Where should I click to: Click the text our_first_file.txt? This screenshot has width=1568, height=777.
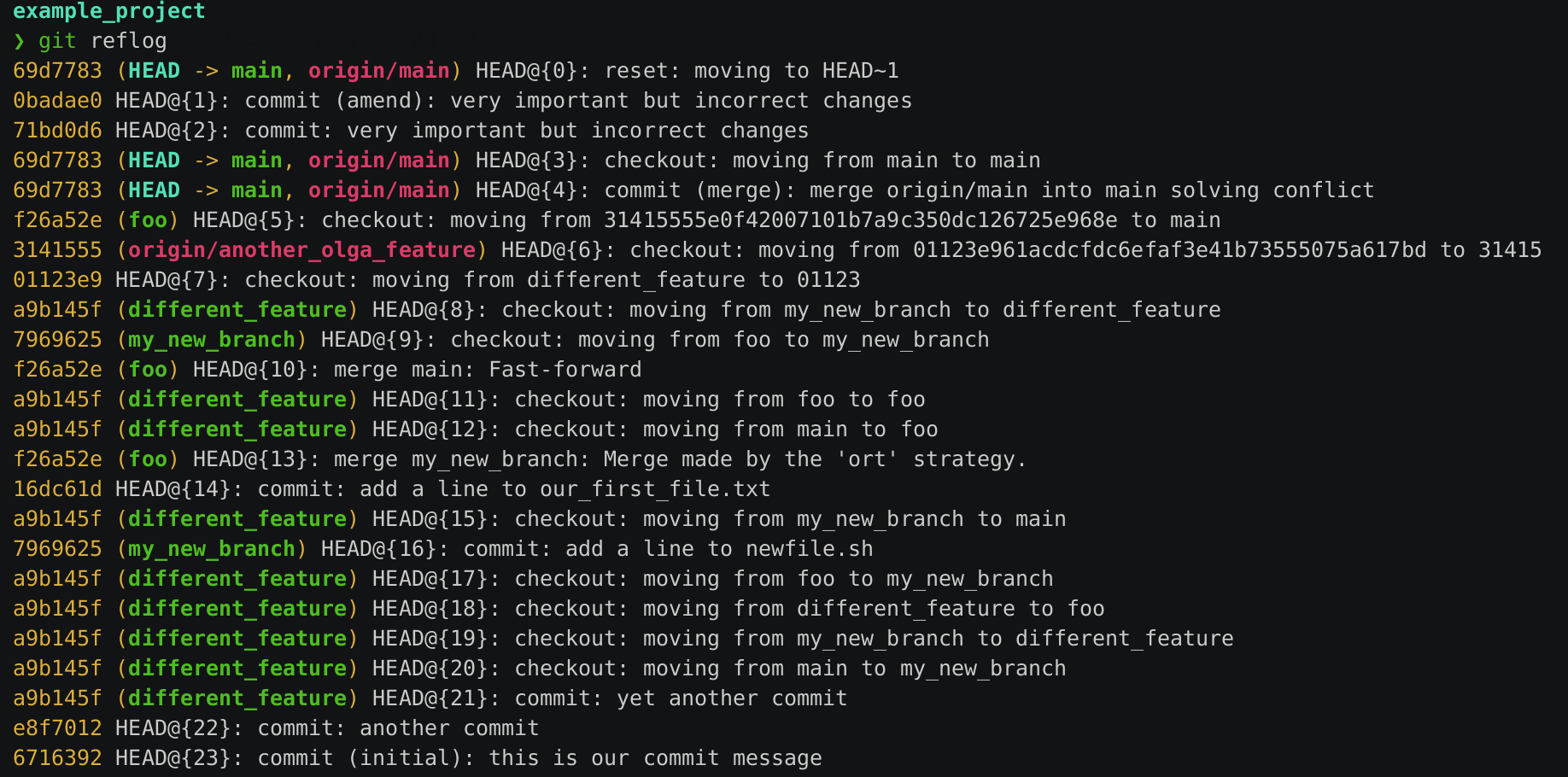(x=655, y=489)
